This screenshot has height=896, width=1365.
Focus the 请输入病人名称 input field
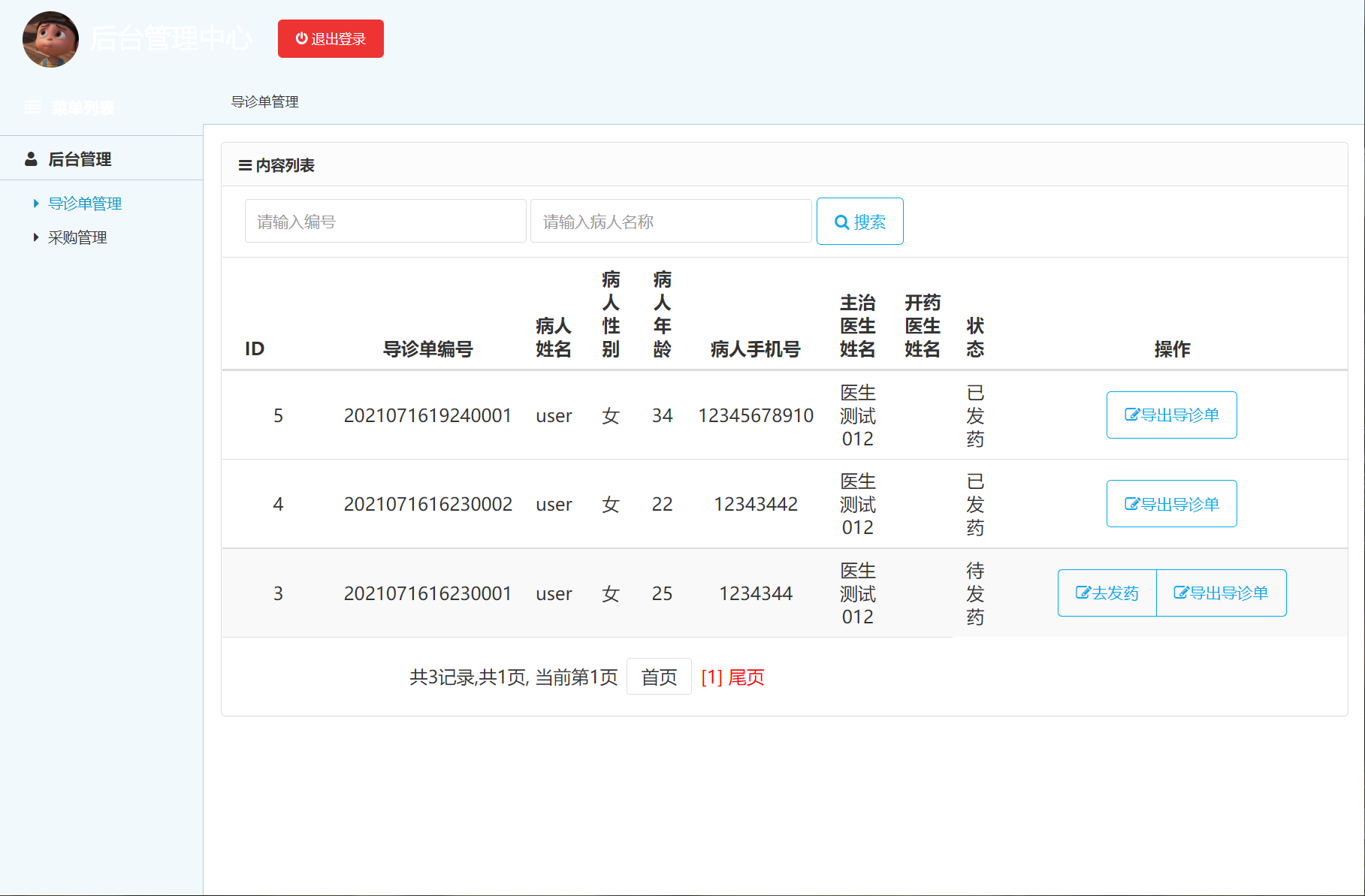pyautogui.click(x=670, y=222)
